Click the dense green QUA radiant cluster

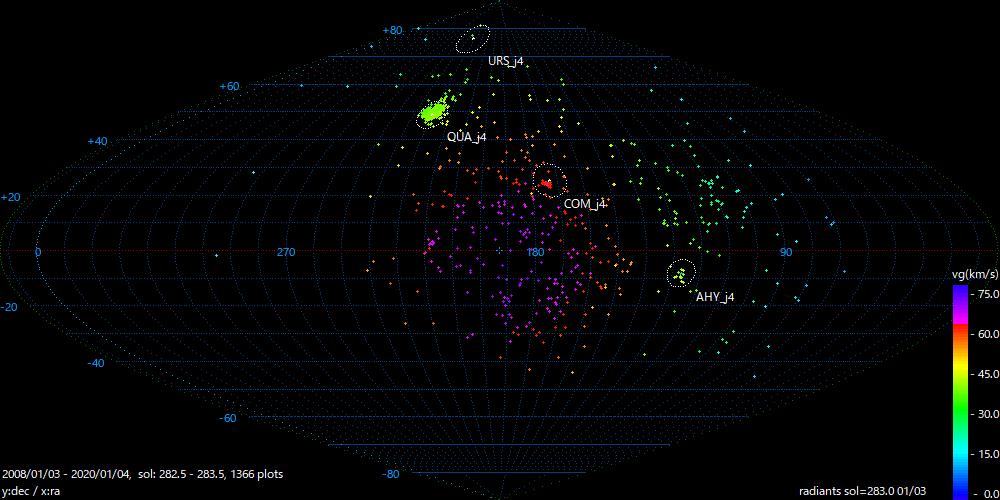coord(432,113)
